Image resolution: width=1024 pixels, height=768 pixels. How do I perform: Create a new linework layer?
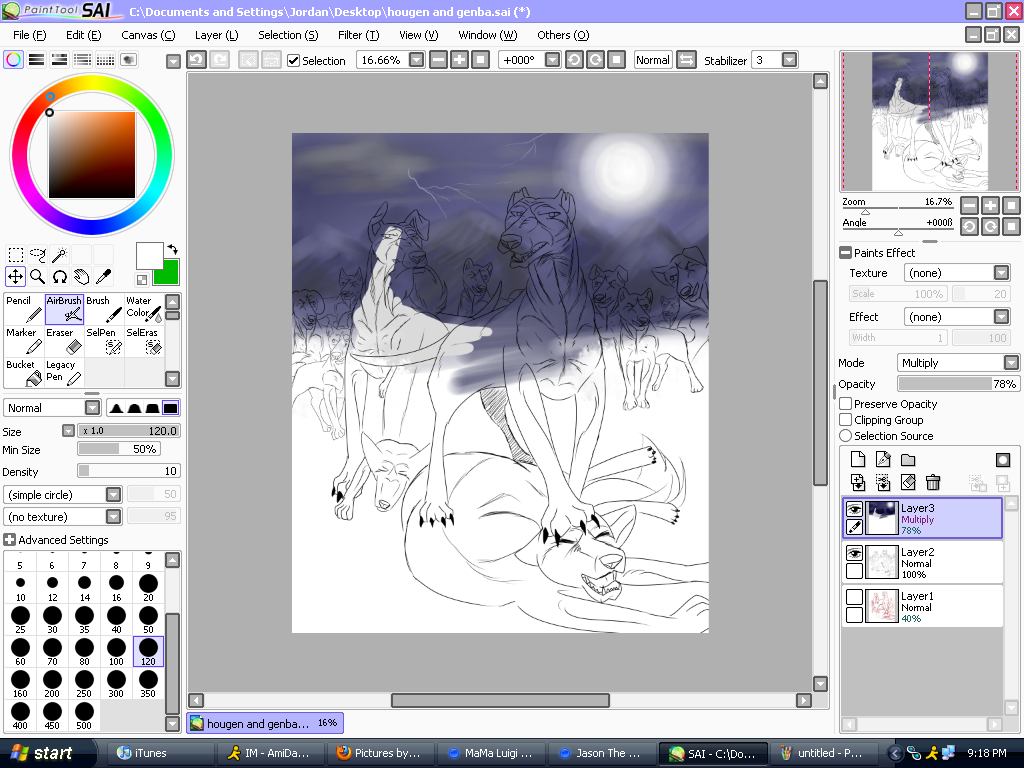[883, 459]
